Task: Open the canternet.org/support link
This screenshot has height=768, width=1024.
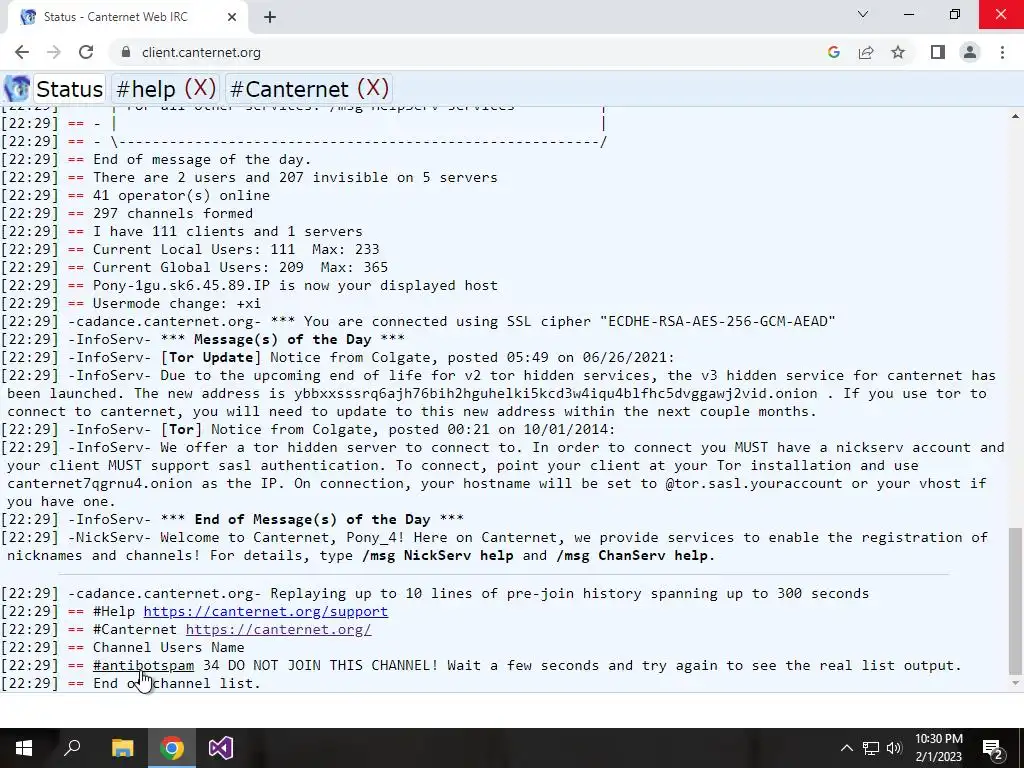Action: pyautogui.click(x=266, y=611)
